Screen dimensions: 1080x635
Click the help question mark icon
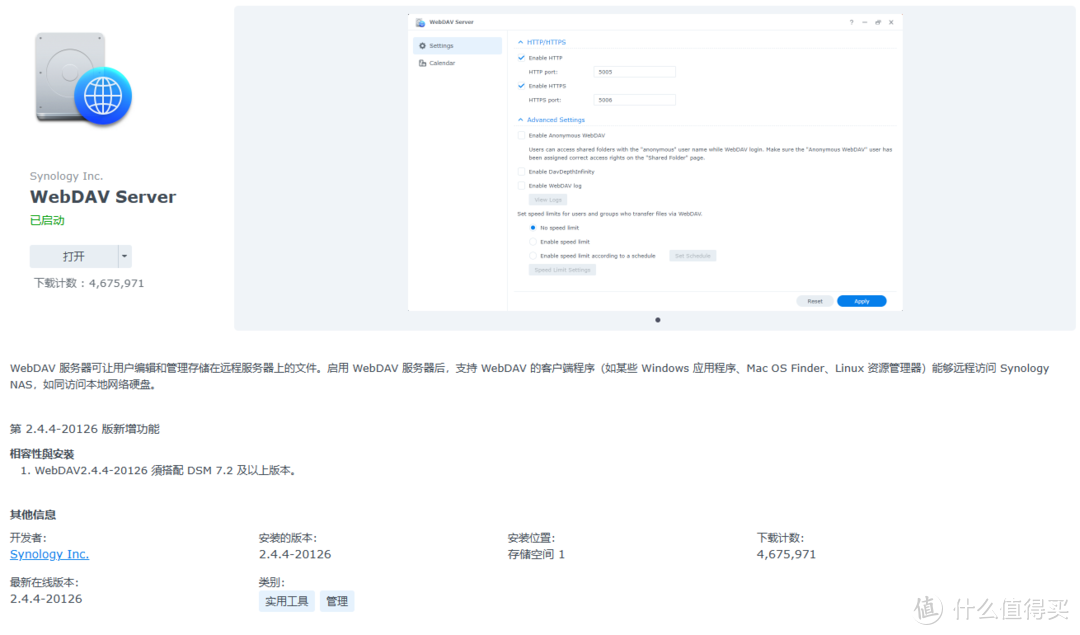pyautogui.click(x=851, y=22)
